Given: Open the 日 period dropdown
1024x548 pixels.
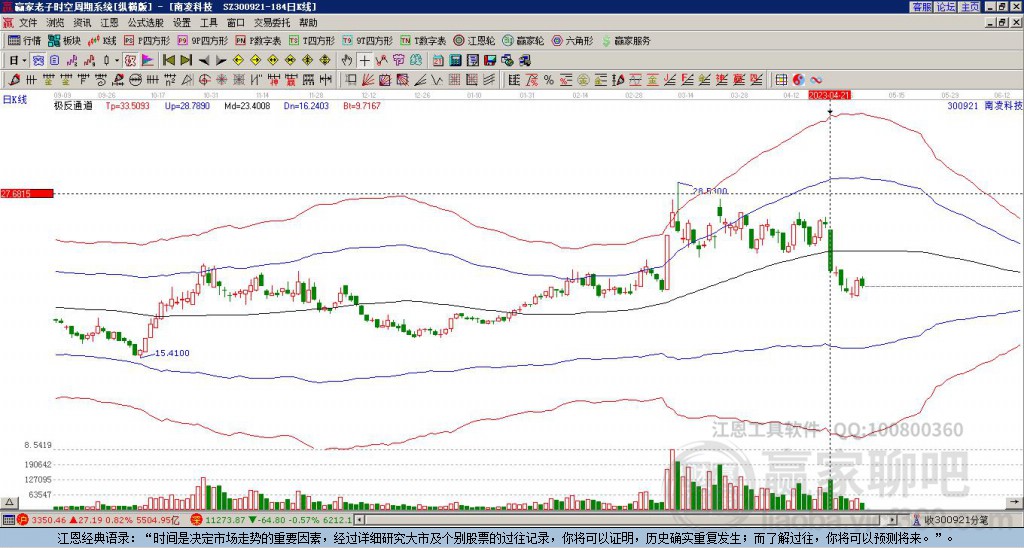Looking at the screenshot, I should coord(18,61).
